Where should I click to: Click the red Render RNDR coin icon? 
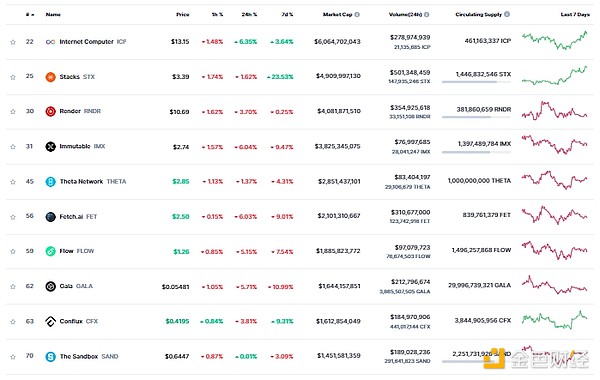click(x=51, y=111)
